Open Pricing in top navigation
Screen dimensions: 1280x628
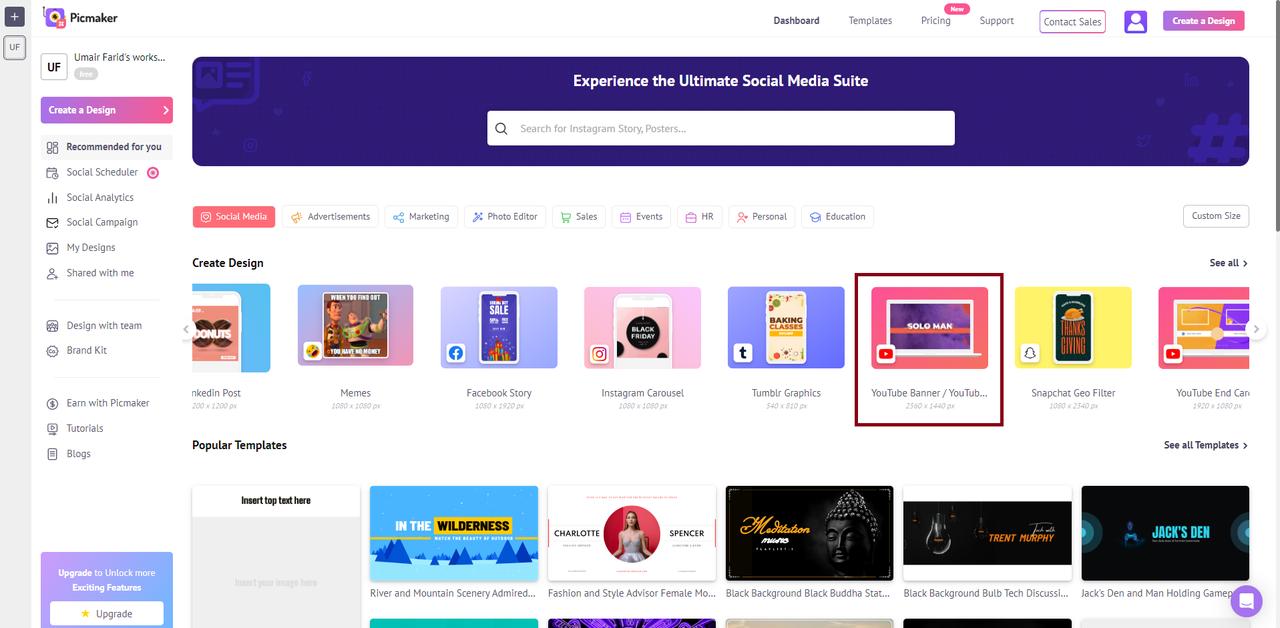click(936, 21)
